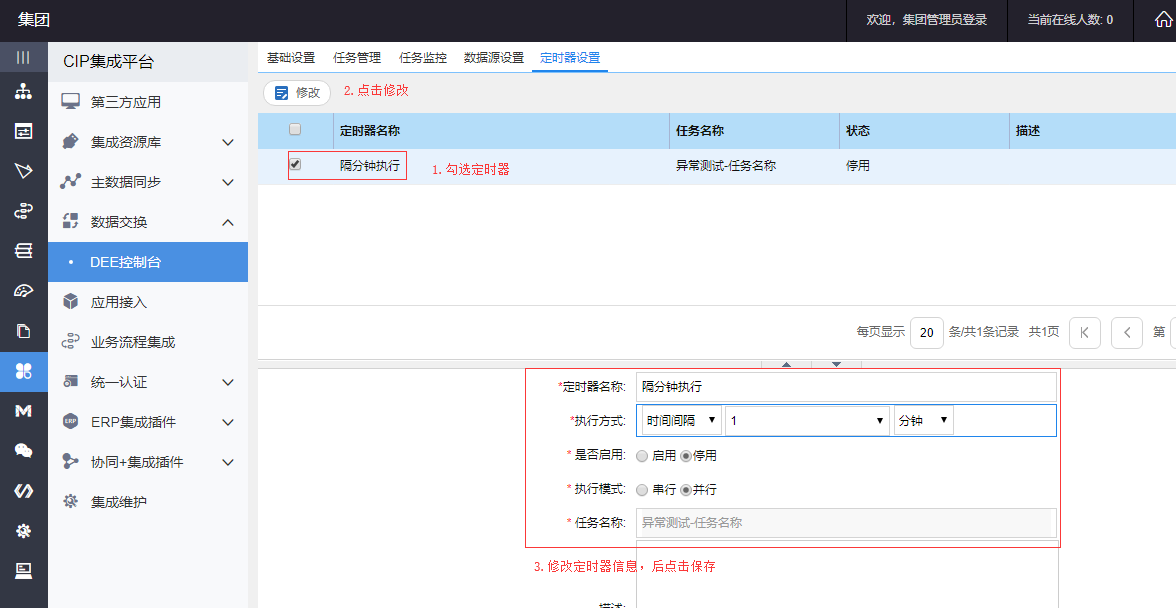Open the 分钟 time unit dropdown
The height and width of the screenshot is (608, 1176).
[923, 421]
